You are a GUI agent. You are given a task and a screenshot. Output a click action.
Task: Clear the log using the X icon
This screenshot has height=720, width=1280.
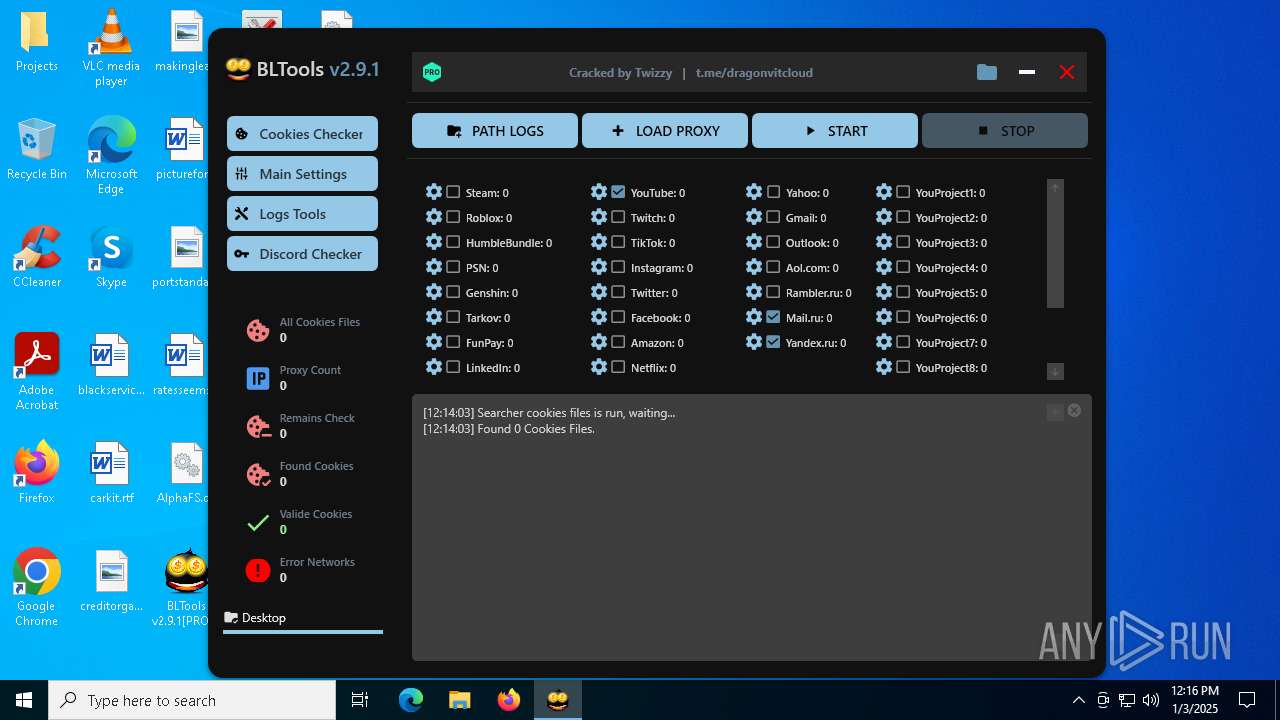click(x=1074, y=410)
